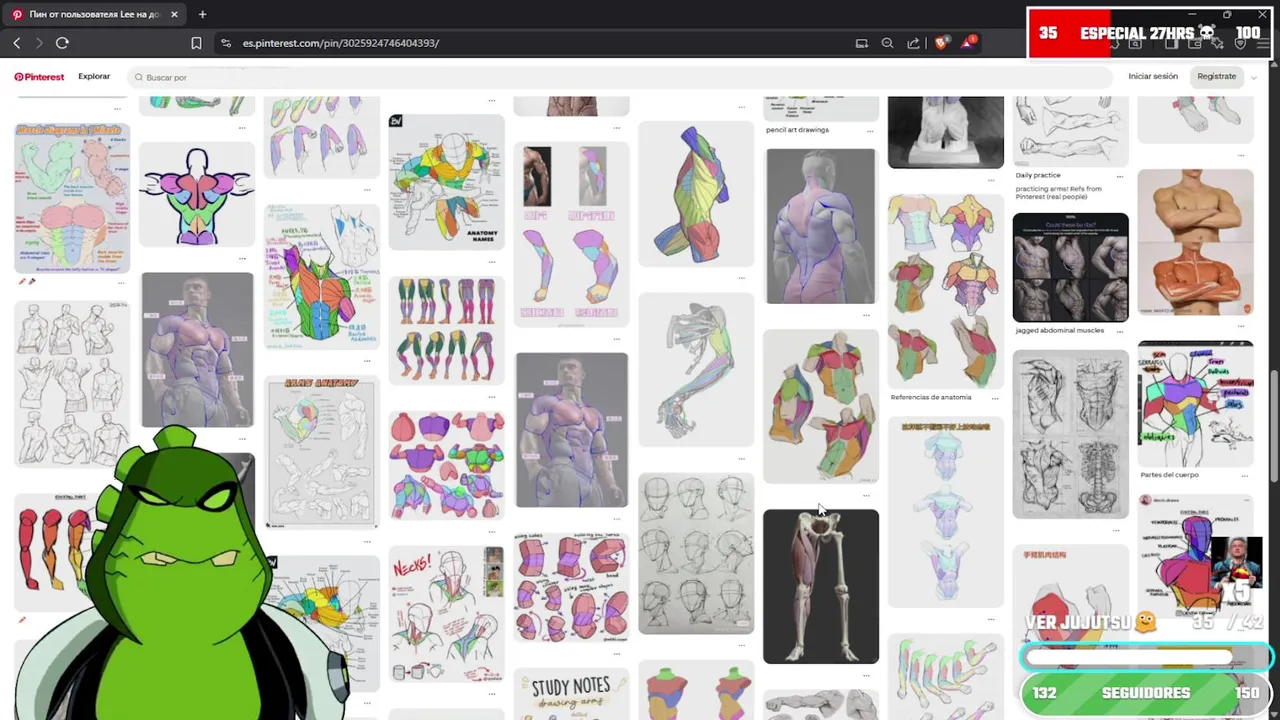Viewport: 1280px width, 720px height.
Task: Click the zoom magnifier icon in address bar
Action: [x=887, y=43]
